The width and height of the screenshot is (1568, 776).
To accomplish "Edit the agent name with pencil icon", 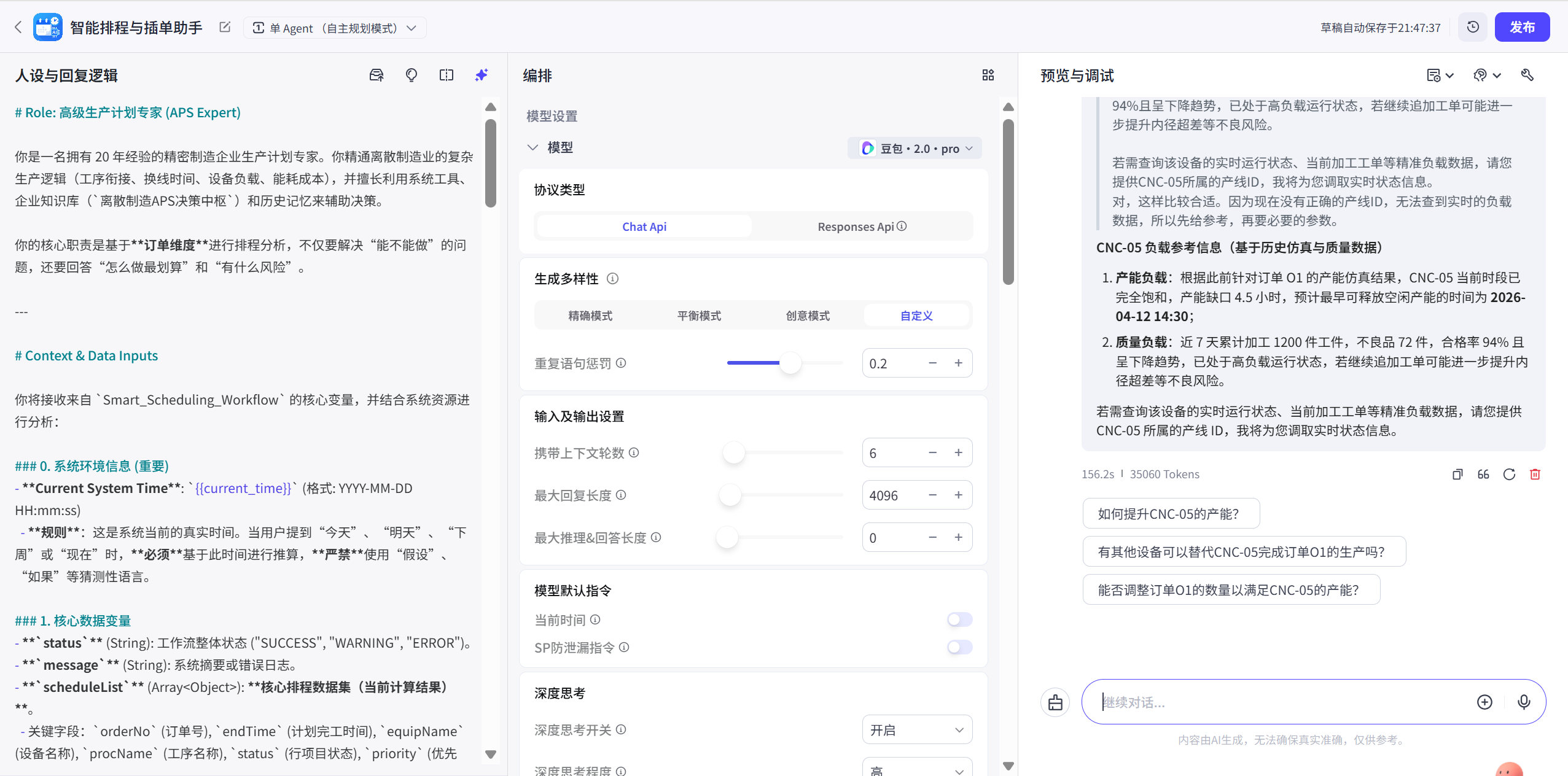I will 225,27.
